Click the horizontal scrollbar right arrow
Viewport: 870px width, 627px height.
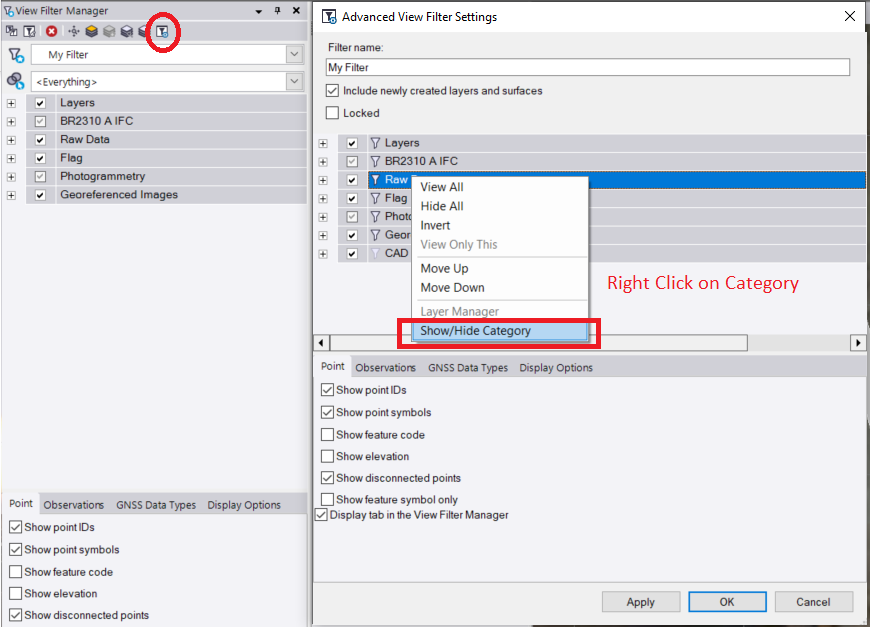(x=858, y=342)
